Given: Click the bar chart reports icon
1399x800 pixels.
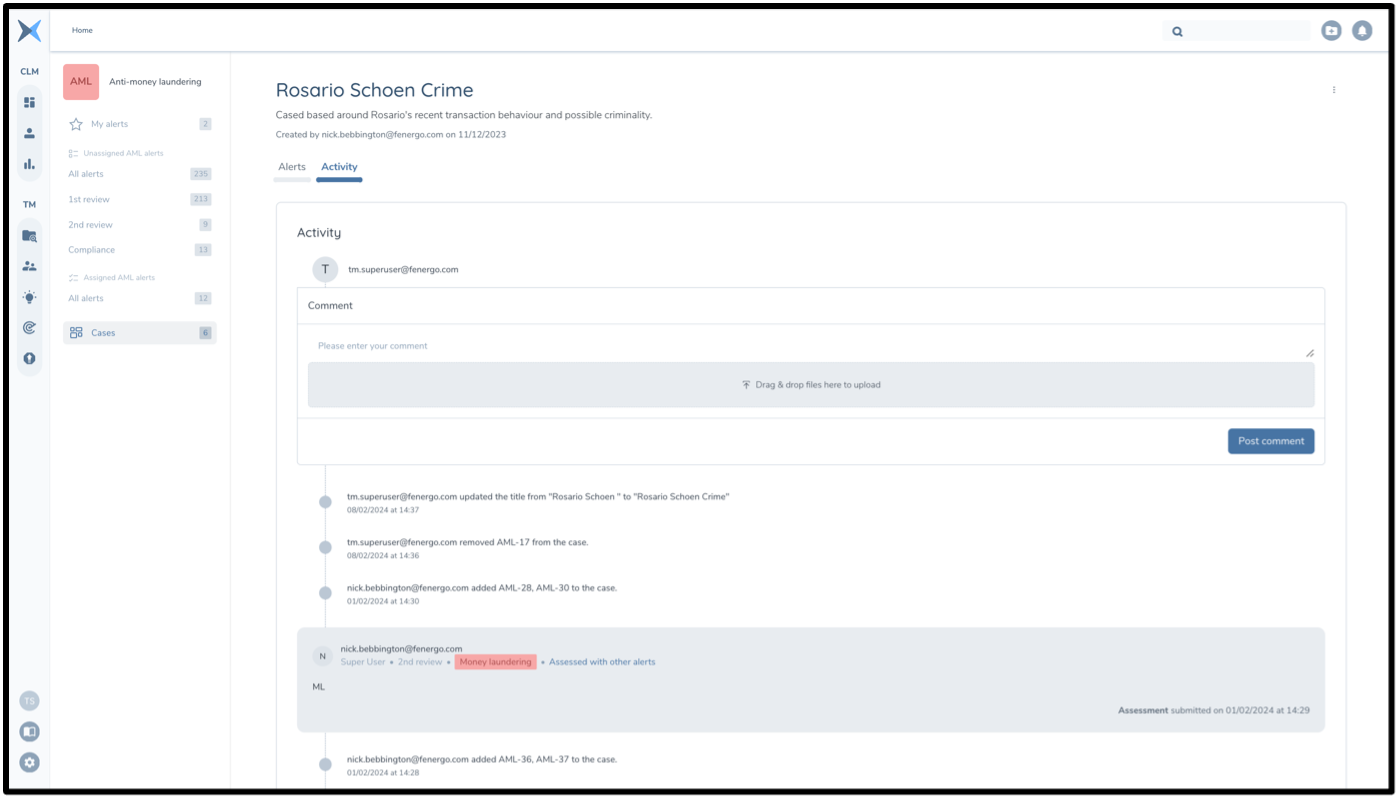Looking at the screenshot, I should pyautogui.click(x=29, y=164).
